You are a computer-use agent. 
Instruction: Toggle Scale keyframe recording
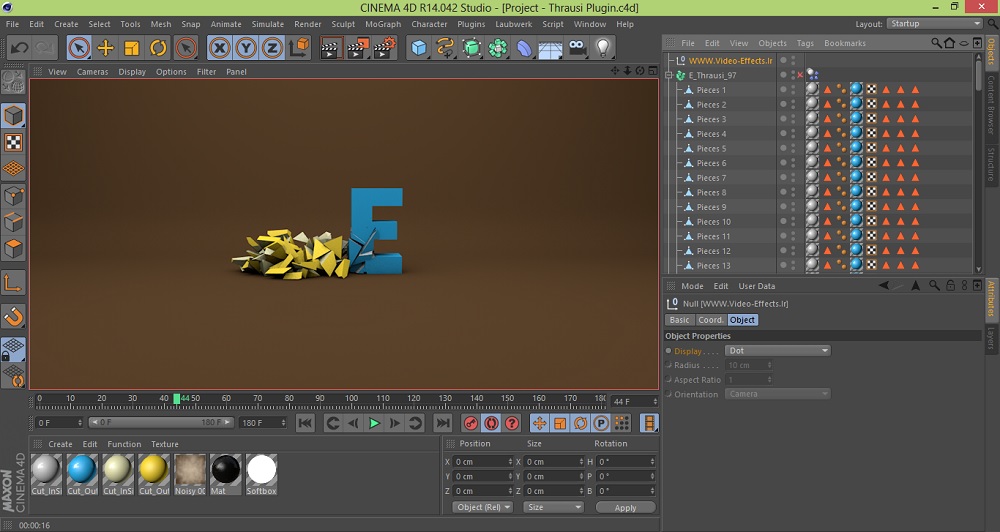[560, 423]
